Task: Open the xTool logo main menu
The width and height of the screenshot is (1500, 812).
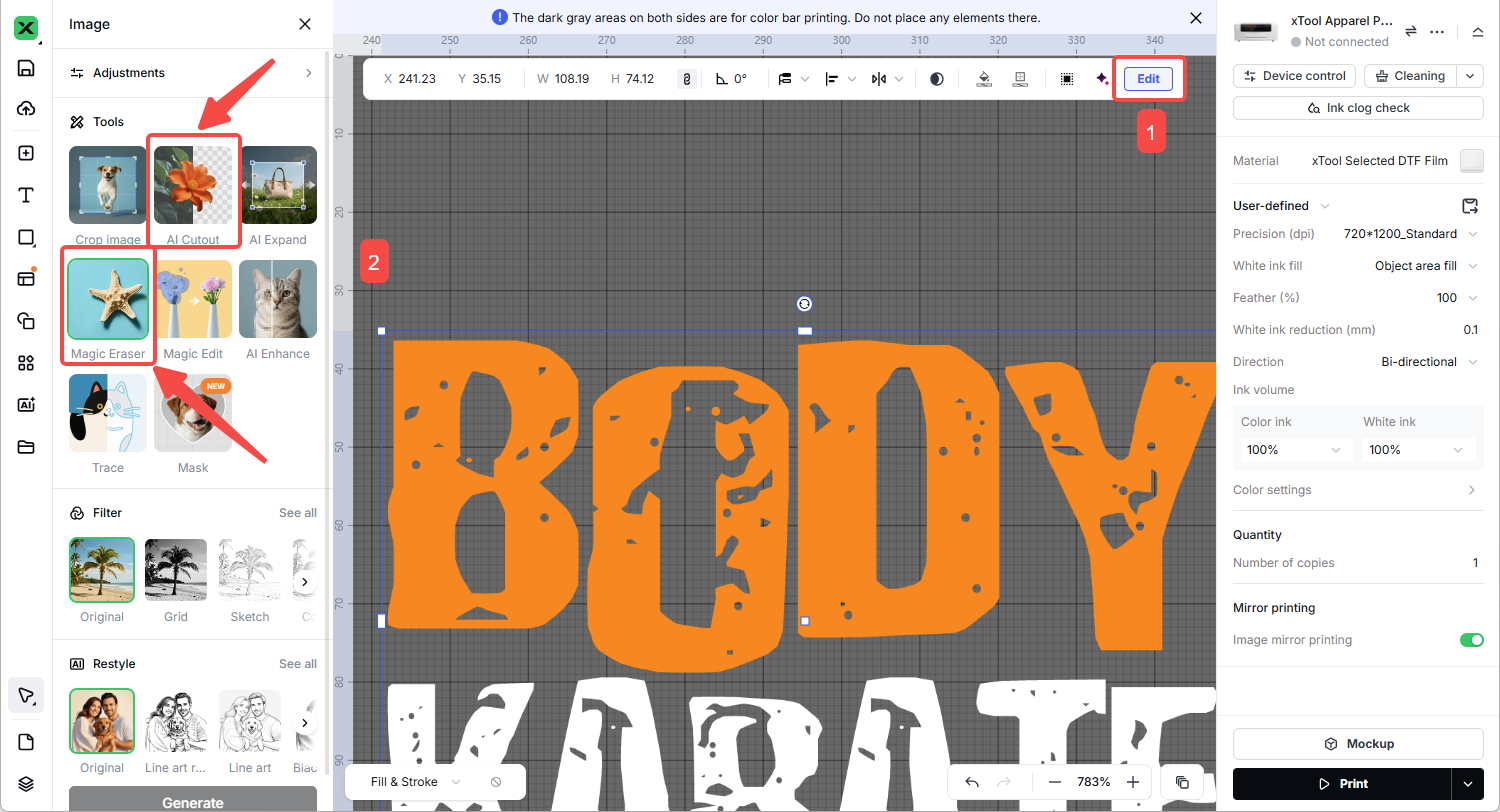Action: (26, 30)
